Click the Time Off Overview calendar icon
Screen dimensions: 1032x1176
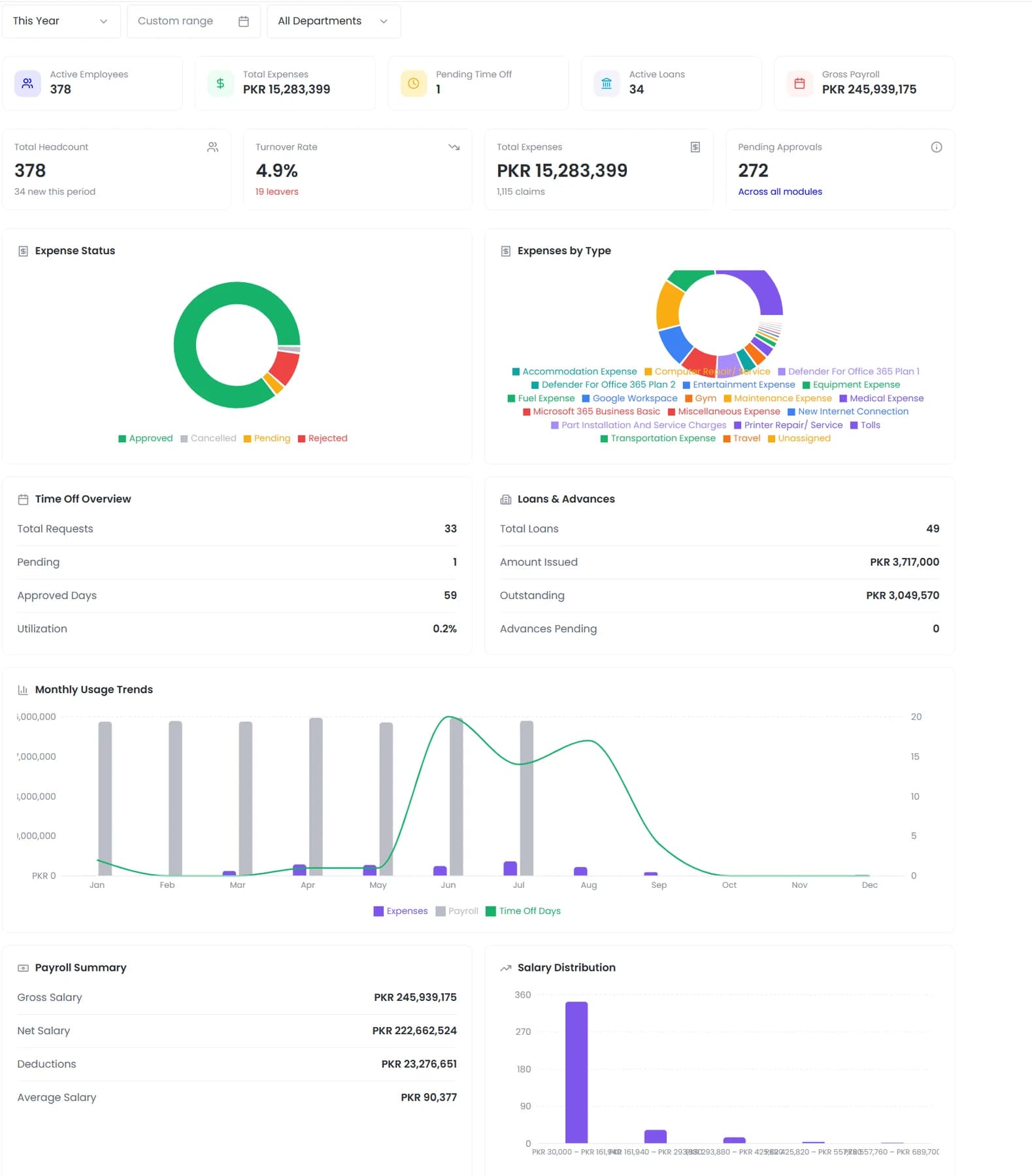pos(23,499)
